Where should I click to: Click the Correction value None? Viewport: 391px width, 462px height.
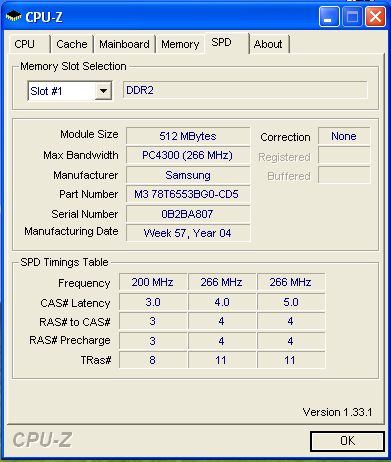click(x=344, y=136)
